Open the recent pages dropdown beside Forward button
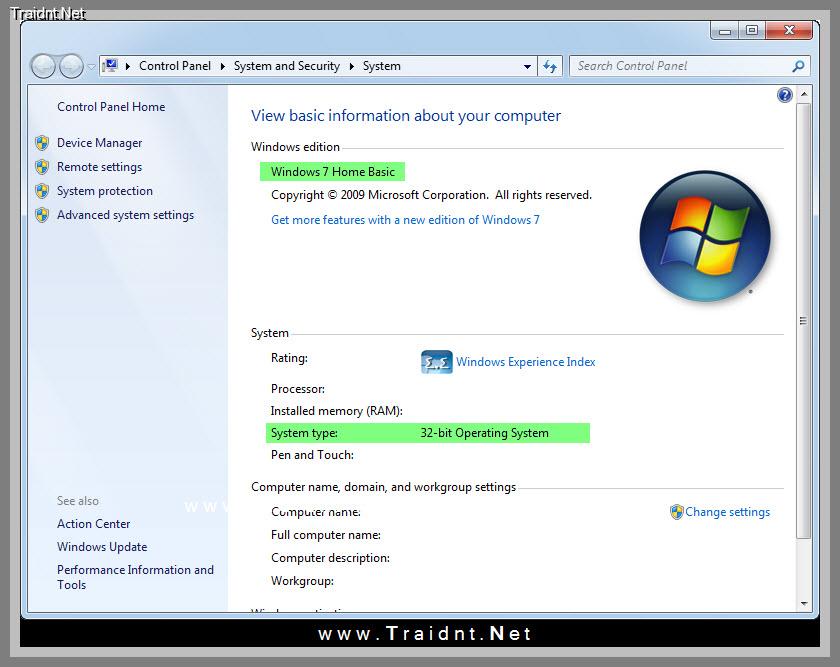The height and width of the screenshot is (667, 840). point(91,67)
